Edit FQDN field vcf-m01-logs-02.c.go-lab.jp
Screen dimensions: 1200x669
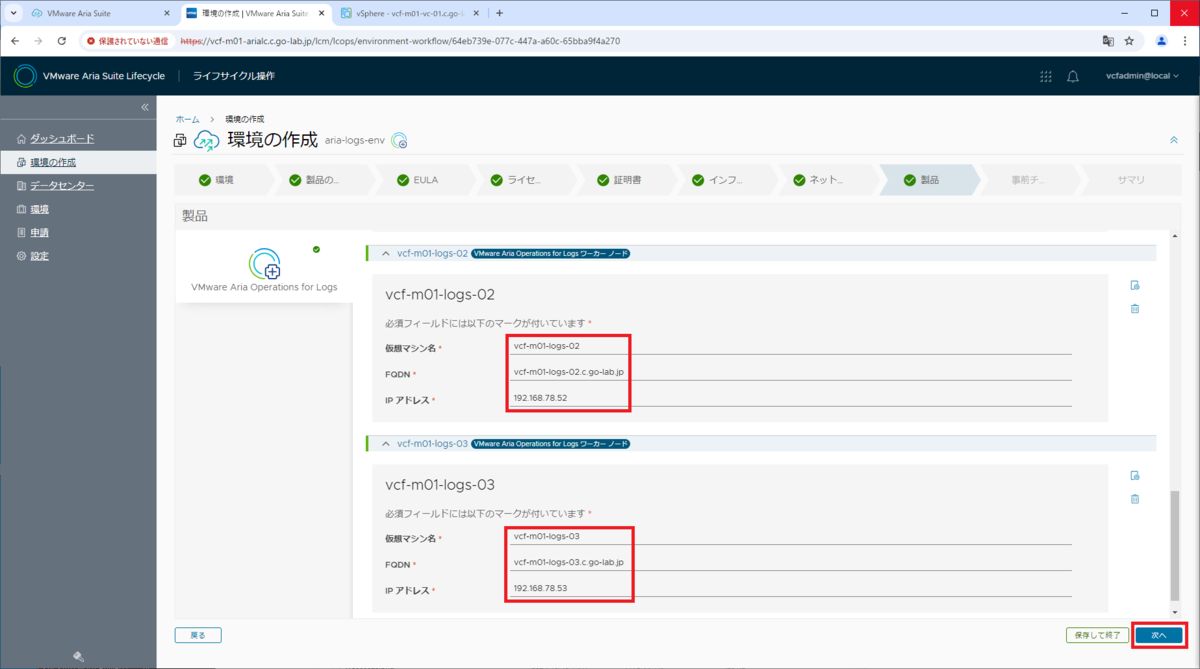pos(790,372)
